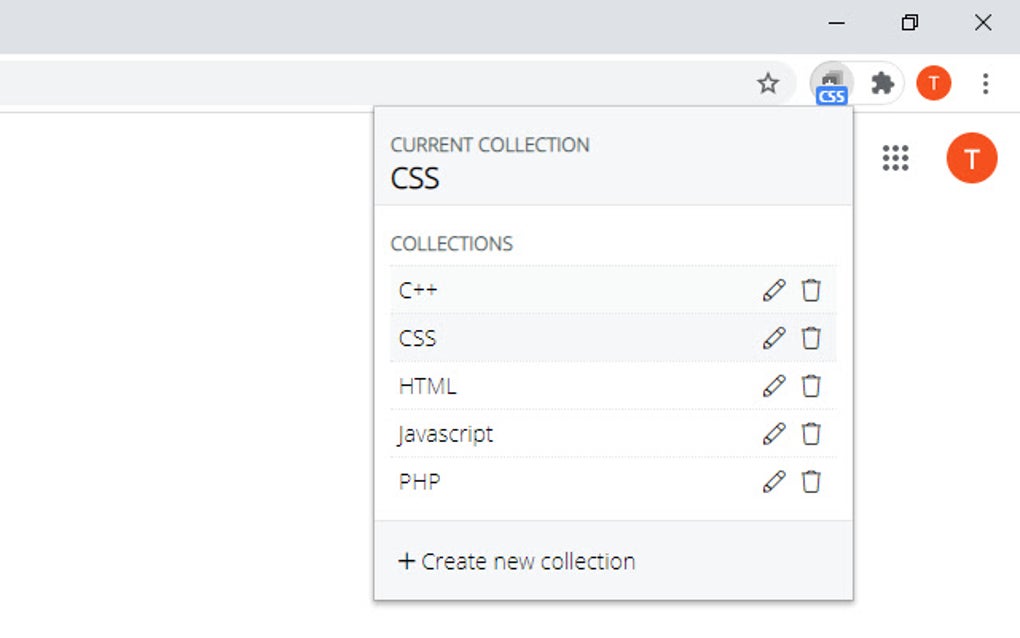1020x638 pixels.
Task: Delete the PHP collection
Action: 811,482
